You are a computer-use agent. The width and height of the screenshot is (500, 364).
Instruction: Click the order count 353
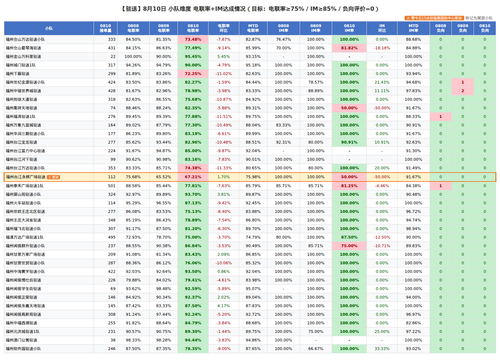click(x=112, y=168)
